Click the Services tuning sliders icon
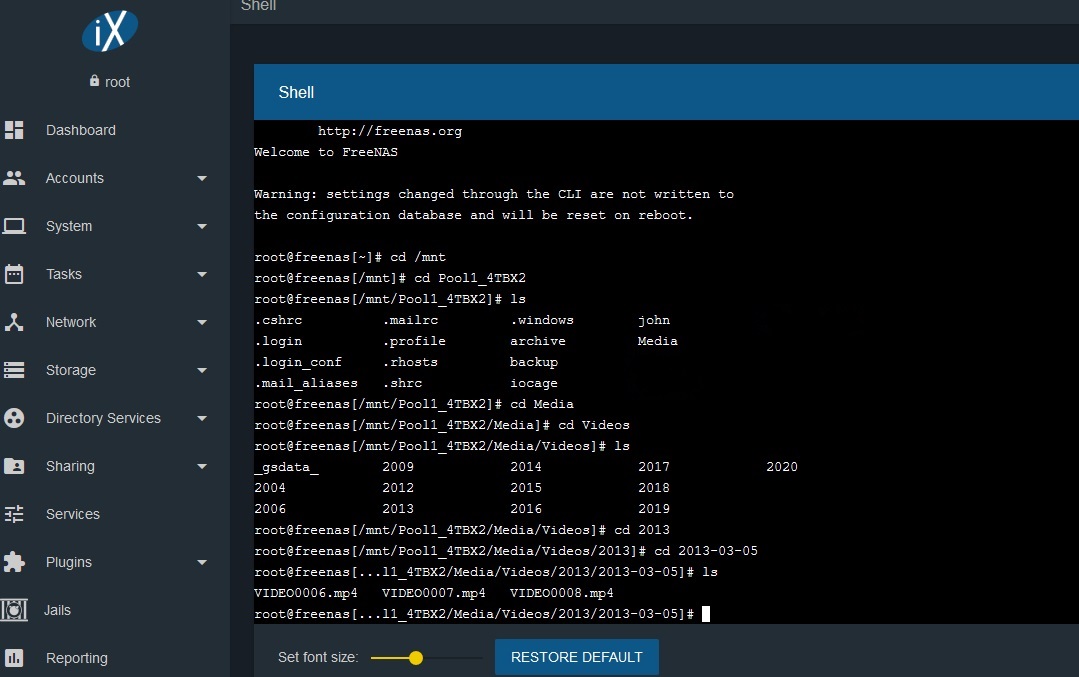This screenshot has width=1079, height=677. [14, 514]
